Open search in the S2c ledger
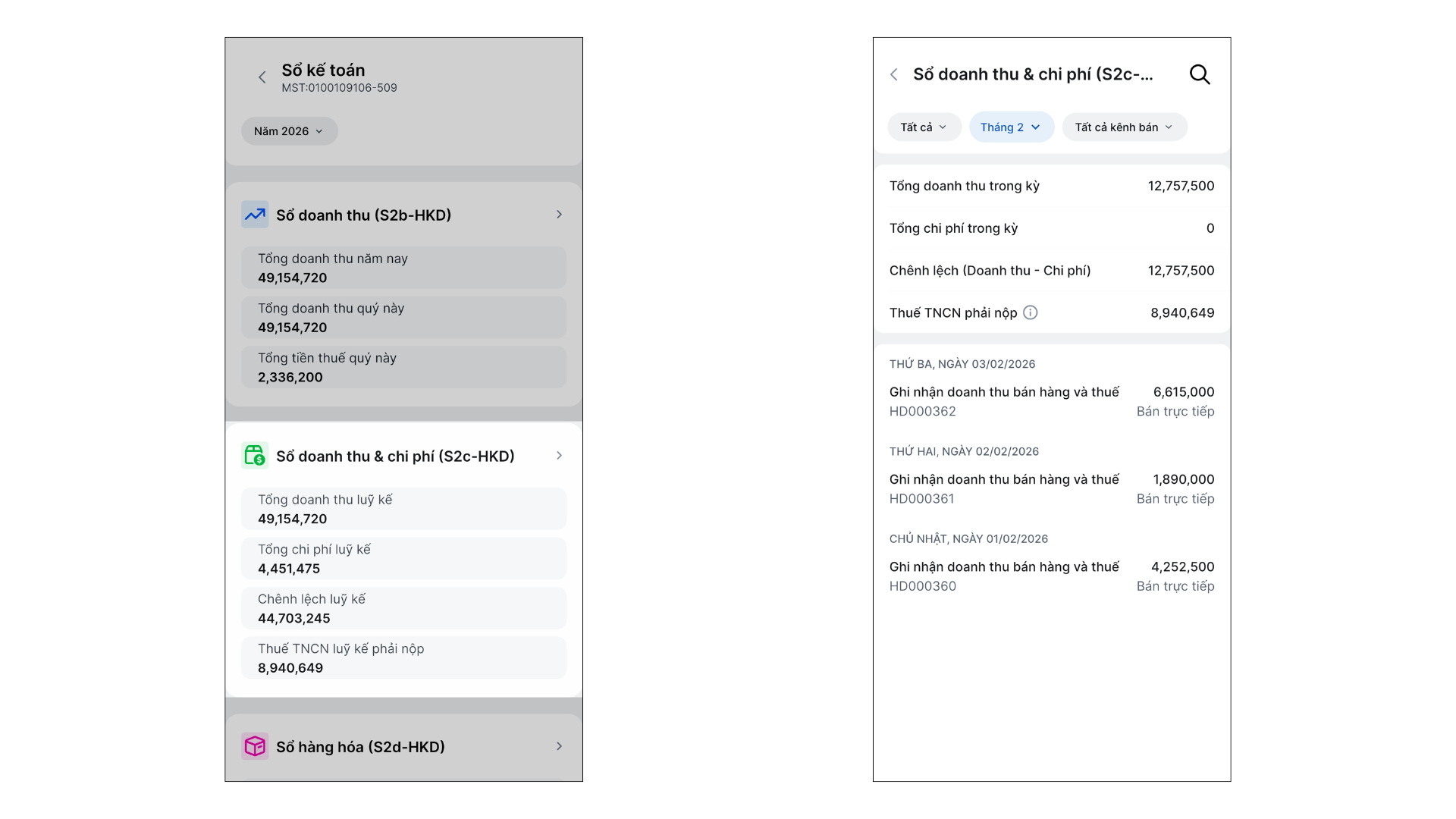The width and height of the screenshot is (1456, 819). (1199, 74)
